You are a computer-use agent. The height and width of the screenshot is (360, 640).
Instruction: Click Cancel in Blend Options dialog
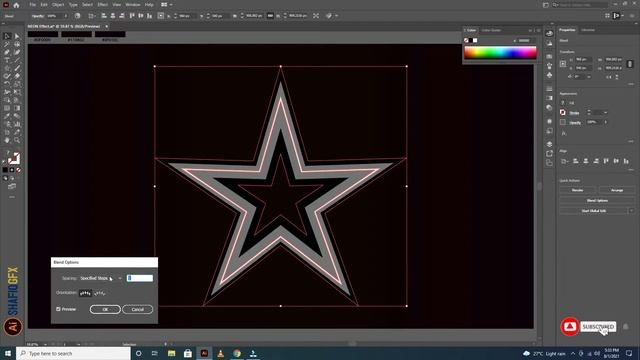tap(138, 309)
